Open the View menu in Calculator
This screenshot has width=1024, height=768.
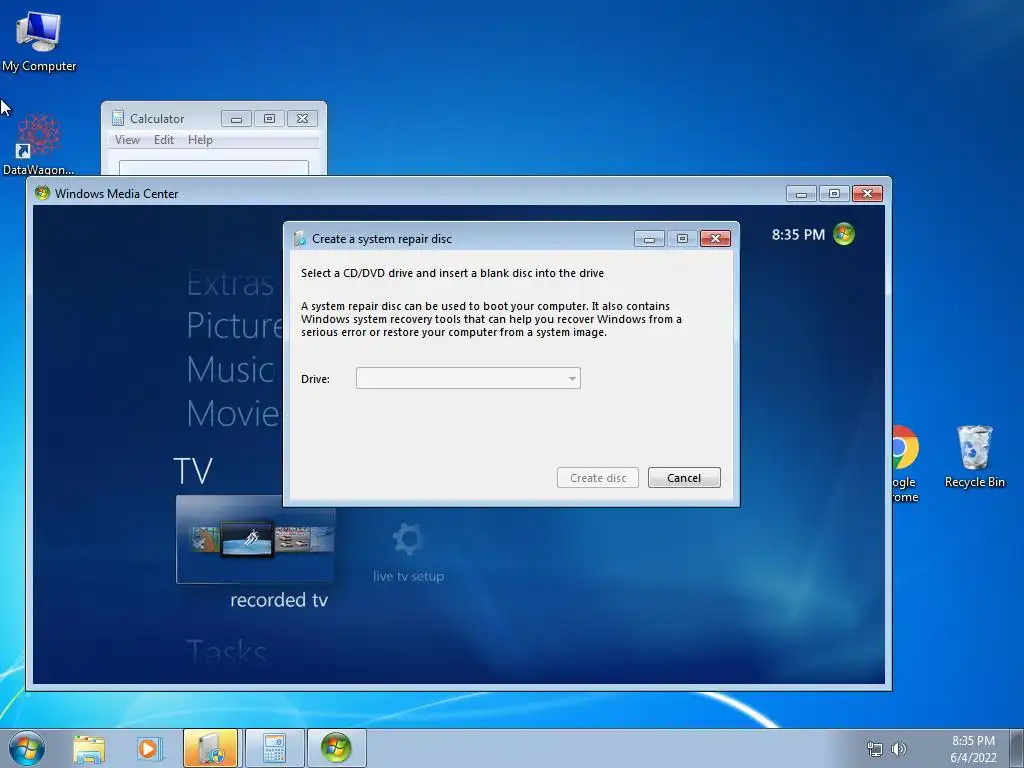point(127,140)
